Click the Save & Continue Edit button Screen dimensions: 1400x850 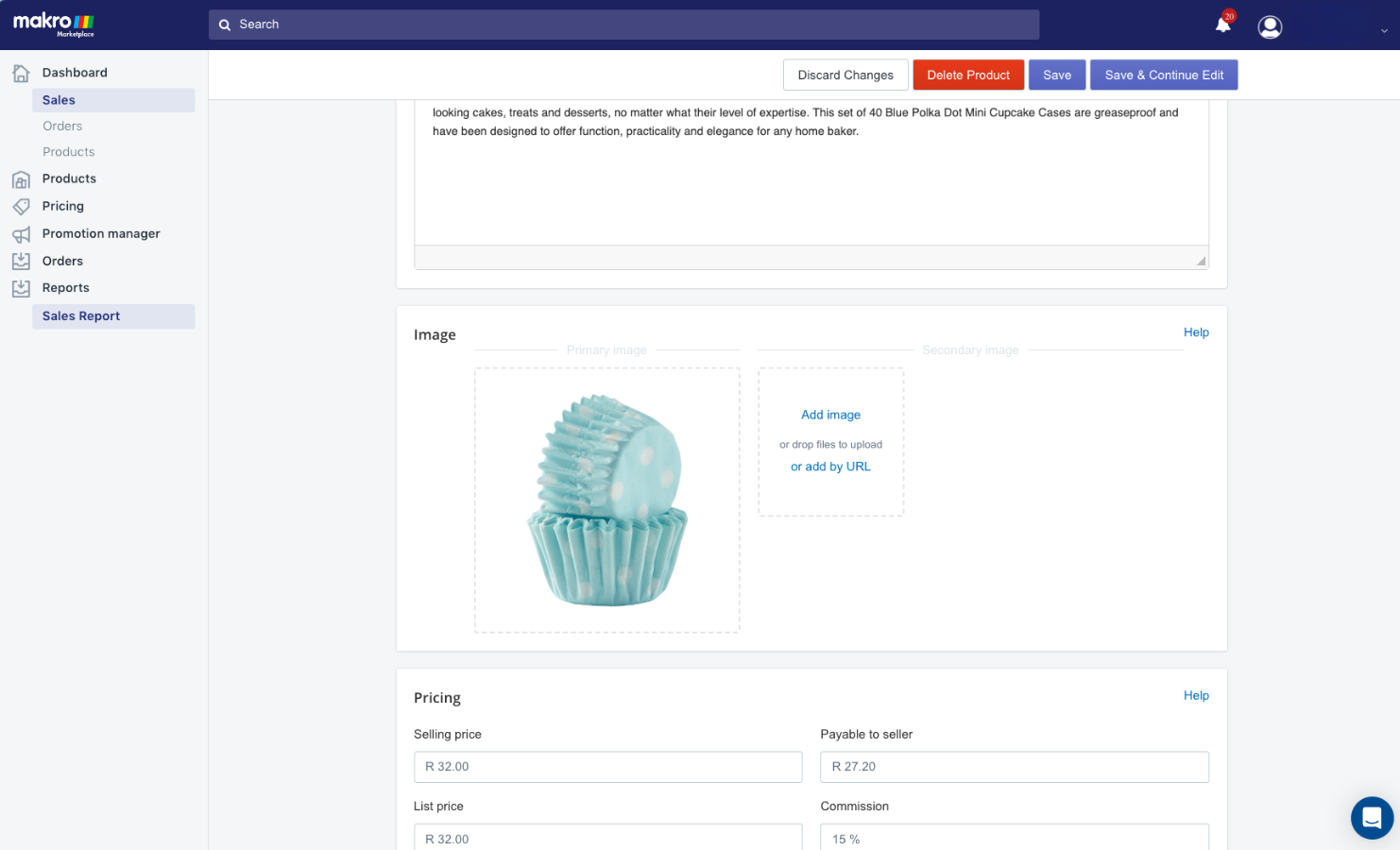tap(1164, 75)
